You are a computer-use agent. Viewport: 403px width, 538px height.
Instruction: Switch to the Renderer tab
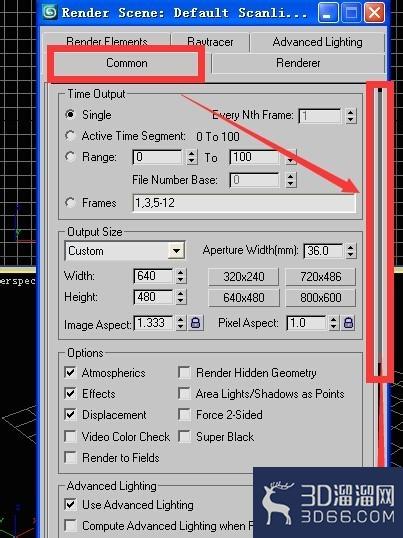(298, 63)
